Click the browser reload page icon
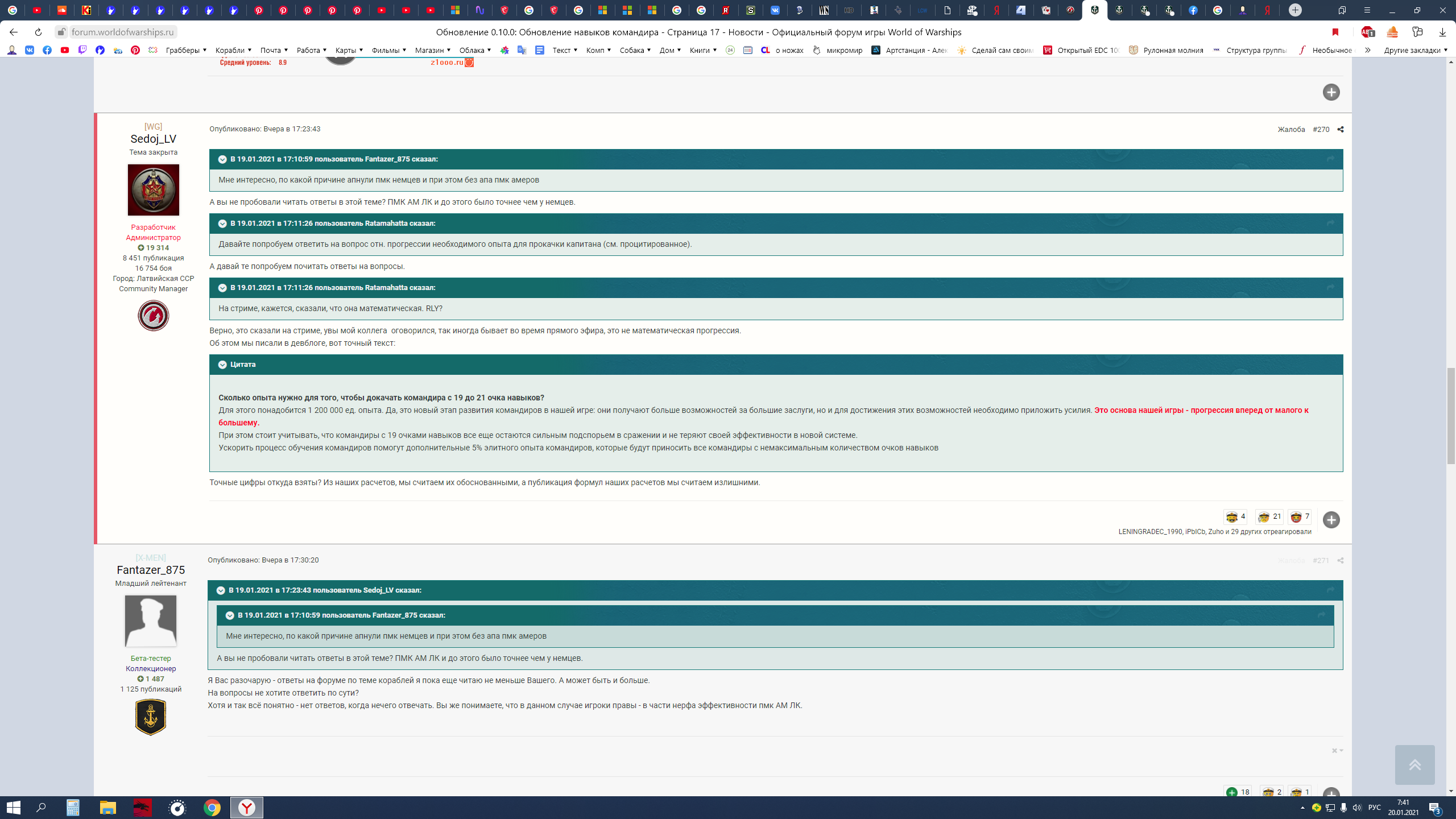This screenshot has height=819, width=1456. [x=38, y=32]
